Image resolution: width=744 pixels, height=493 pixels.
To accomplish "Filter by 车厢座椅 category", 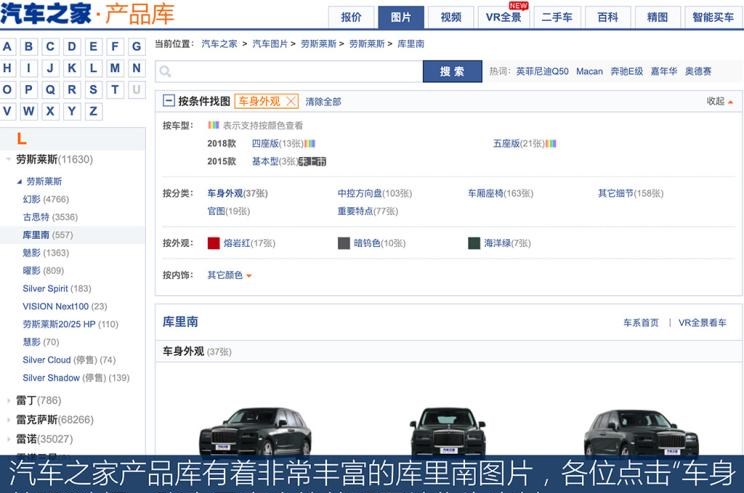I will (501, 193).
